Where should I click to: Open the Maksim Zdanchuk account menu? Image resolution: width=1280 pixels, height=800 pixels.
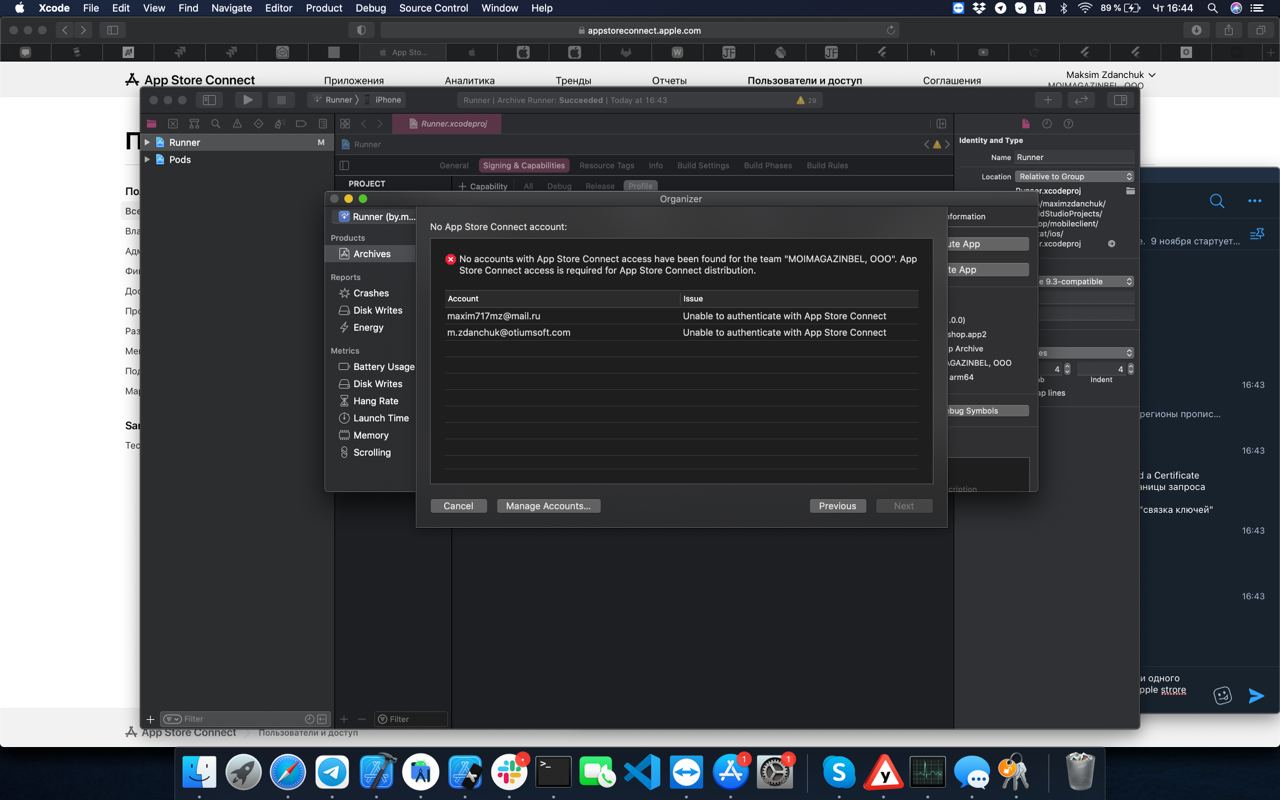(1110, 75)
